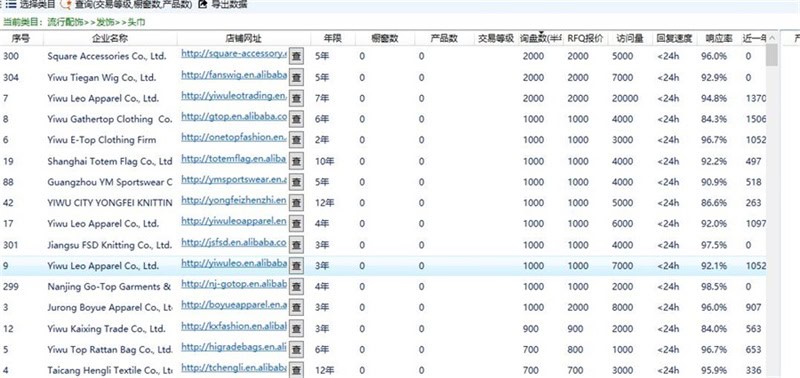Sort by 橱窗数 column header
Image resolution: width=800 pixels, height=378 pixels.
click(385, 38)
